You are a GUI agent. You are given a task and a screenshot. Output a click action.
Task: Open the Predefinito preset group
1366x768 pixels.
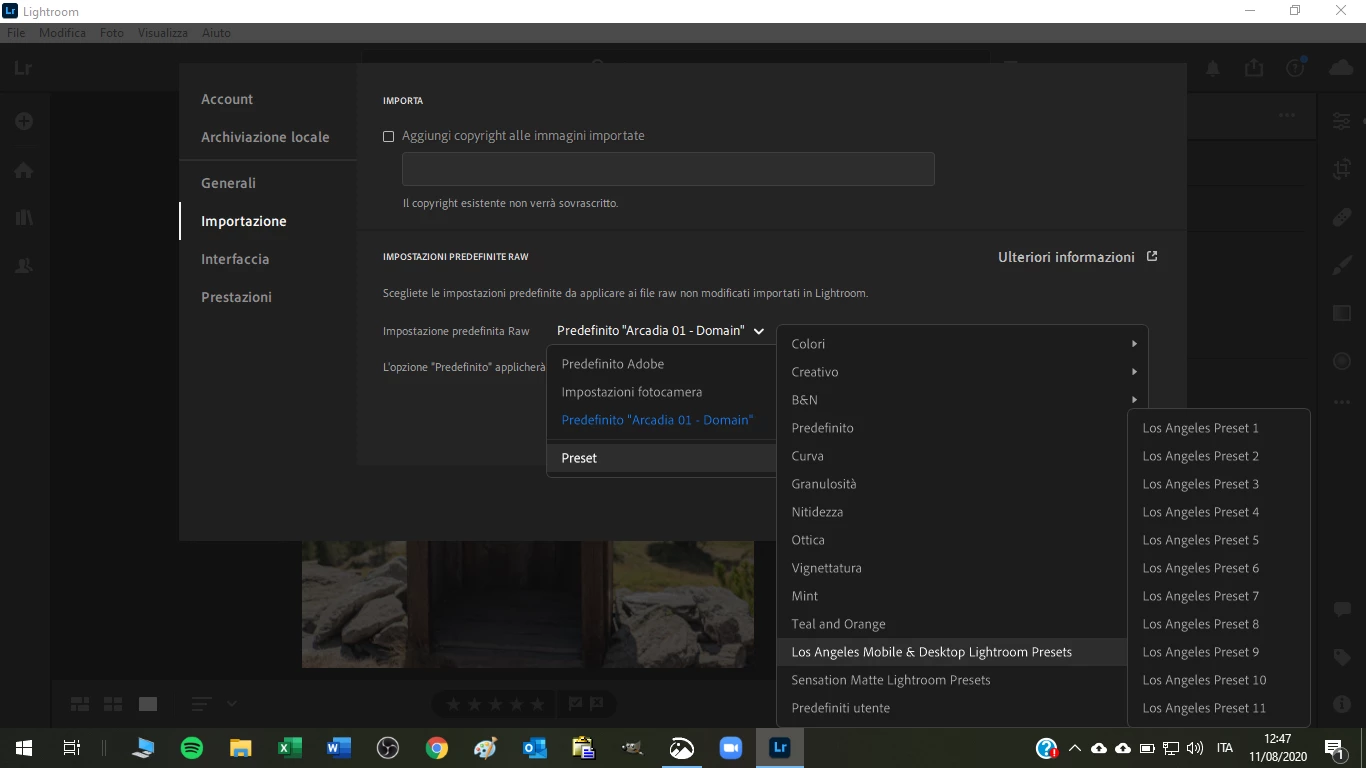[952, 428]
